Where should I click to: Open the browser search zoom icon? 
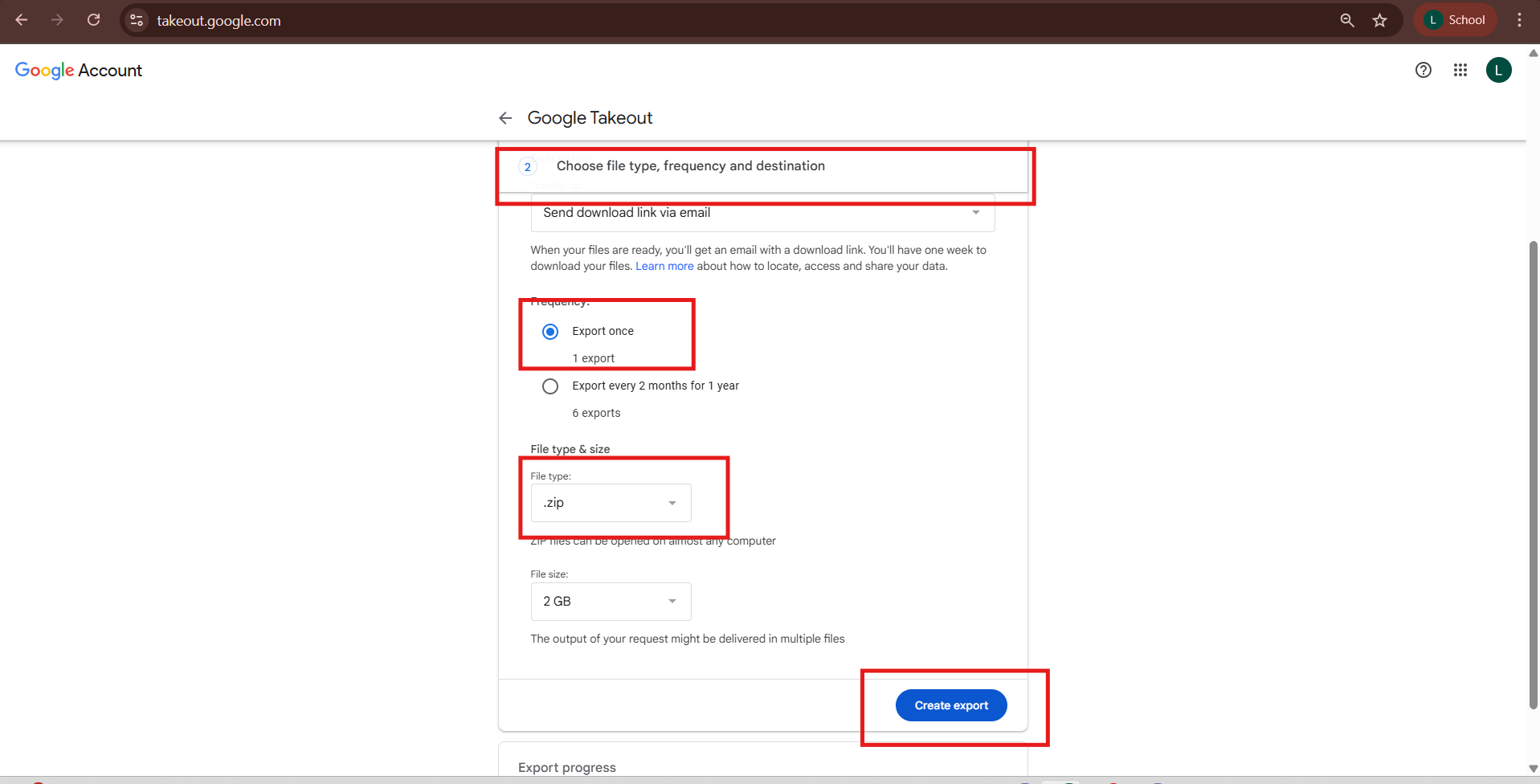pos(1347,20)
